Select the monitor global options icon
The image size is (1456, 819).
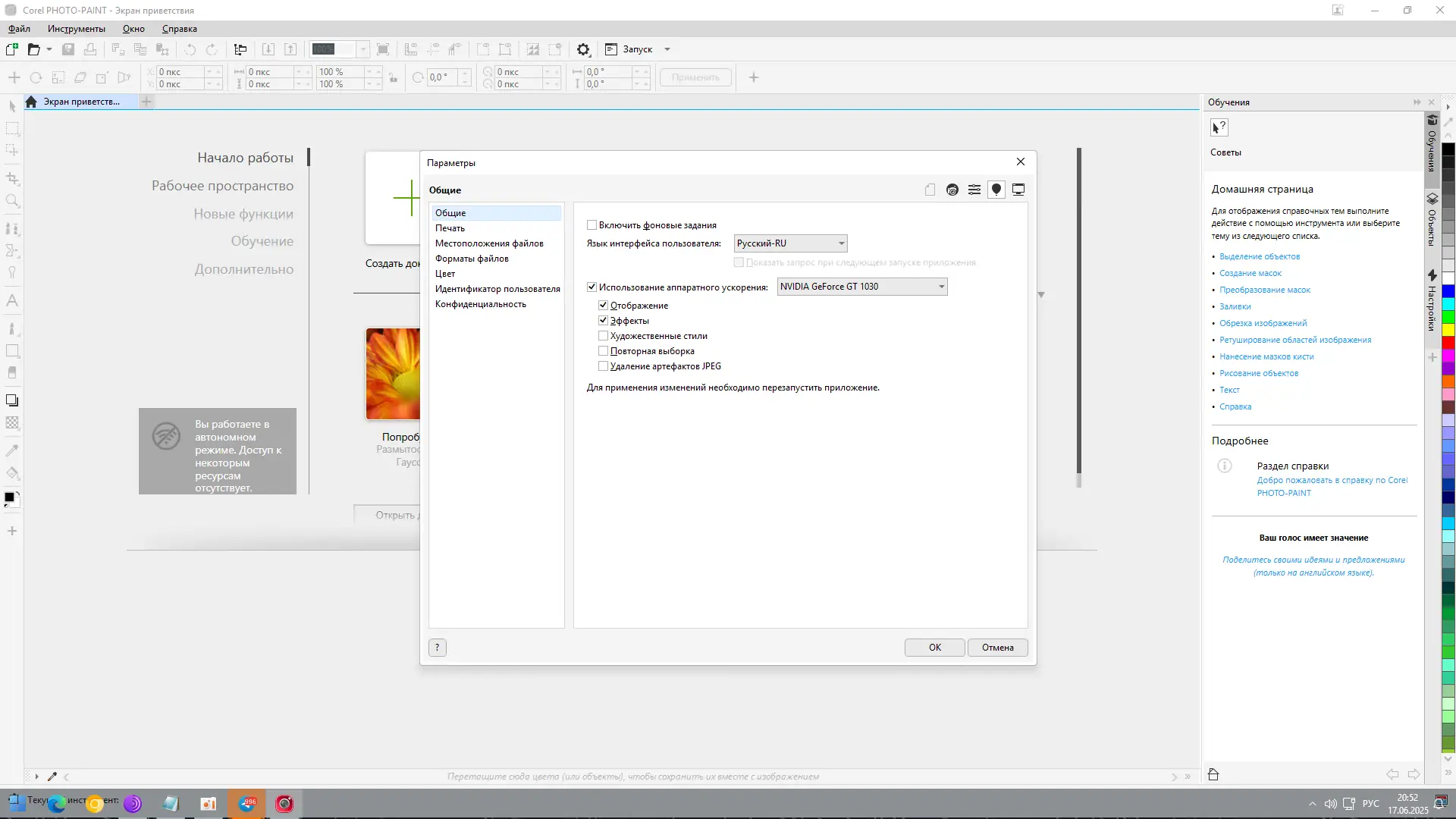[1018, 190]
